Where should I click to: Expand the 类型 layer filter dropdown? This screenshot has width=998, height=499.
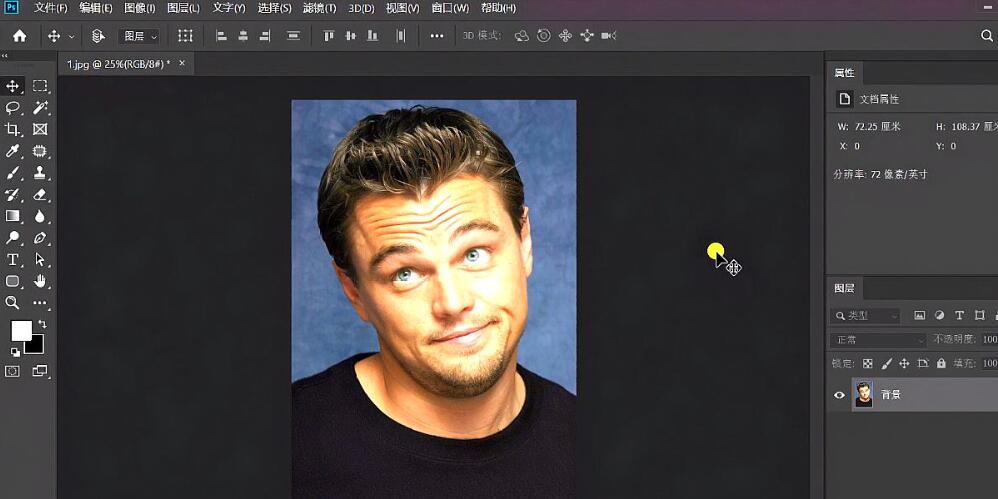pyautogui.click(x=866, y=316)
